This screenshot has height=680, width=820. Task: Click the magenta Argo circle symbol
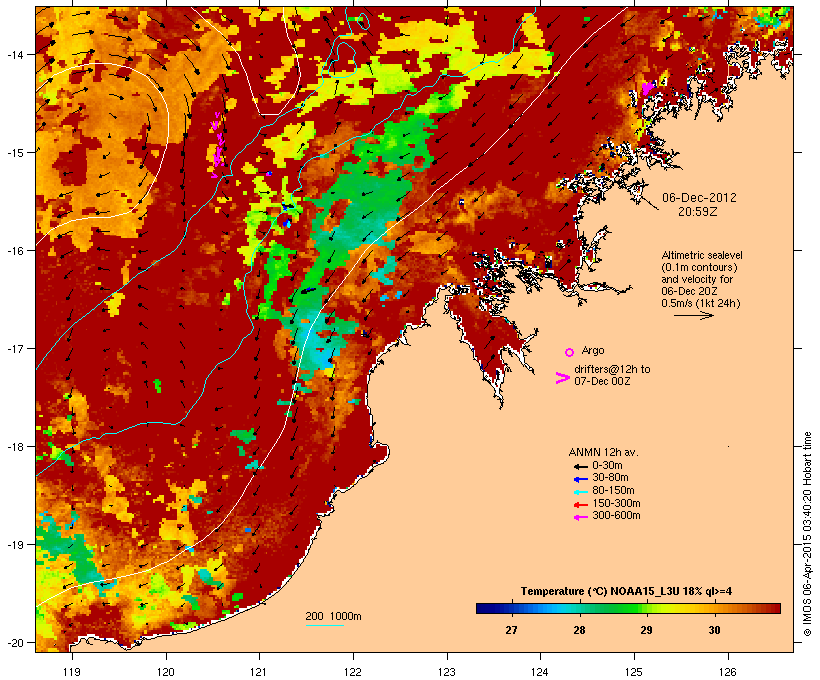(570, 352)
